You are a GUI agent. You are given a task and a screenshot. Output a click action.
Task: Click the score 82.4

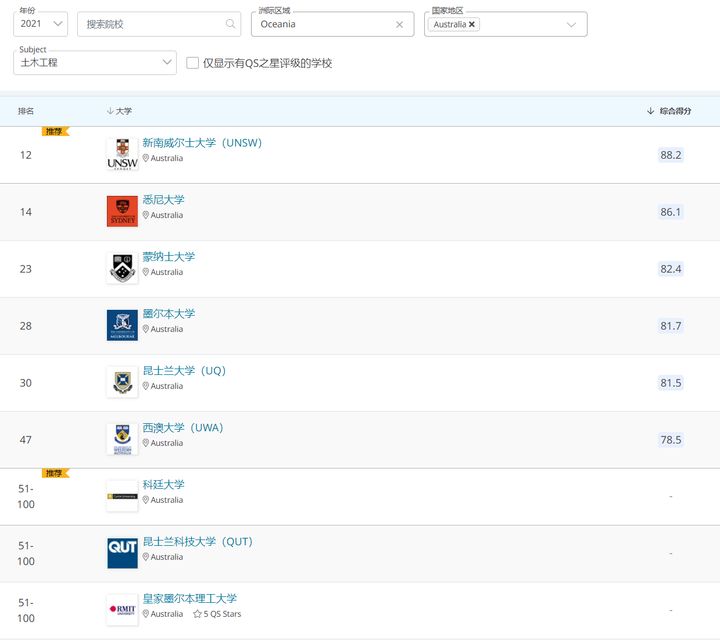[x=670, y=269]
